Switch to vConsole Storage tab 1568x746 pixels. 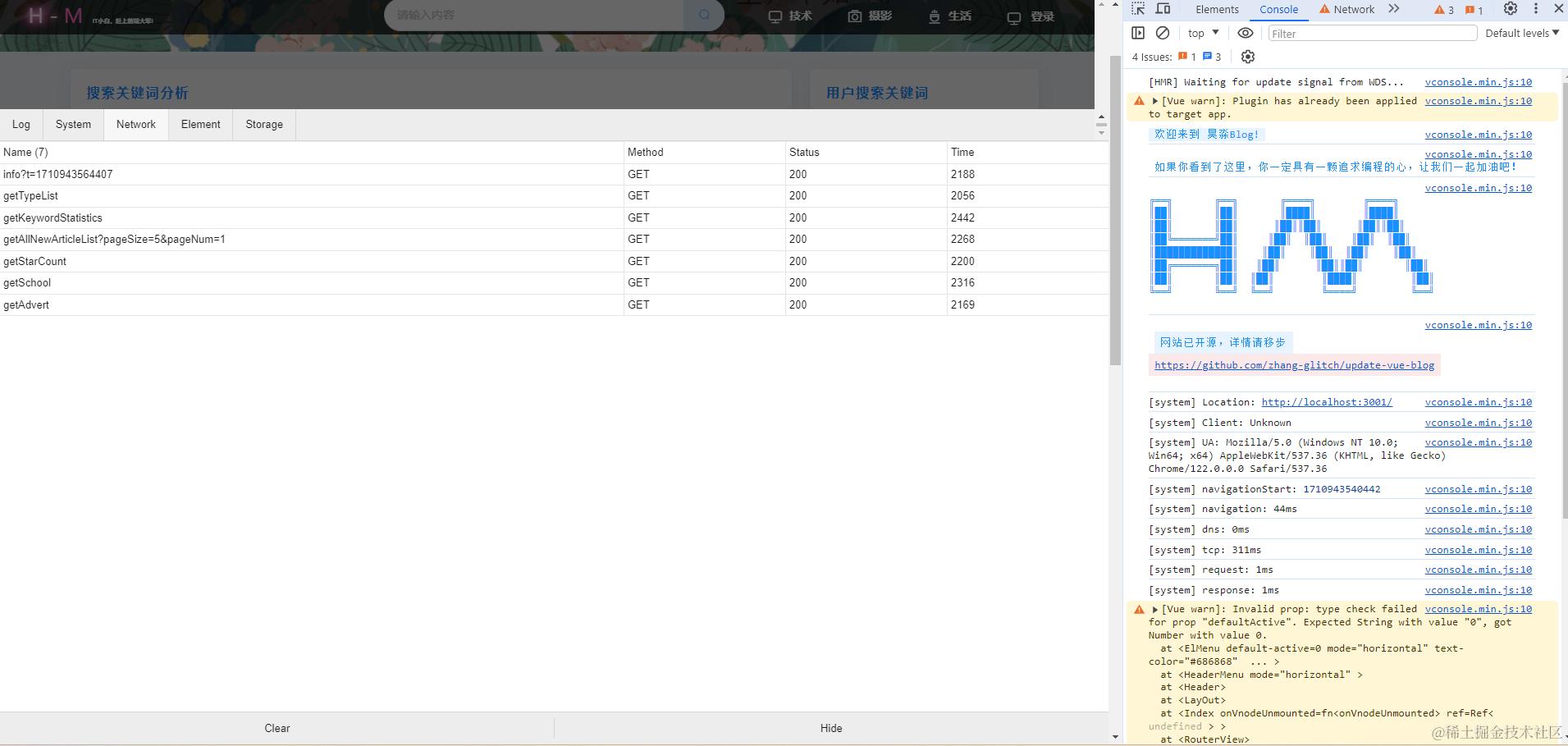click(264, 125)
